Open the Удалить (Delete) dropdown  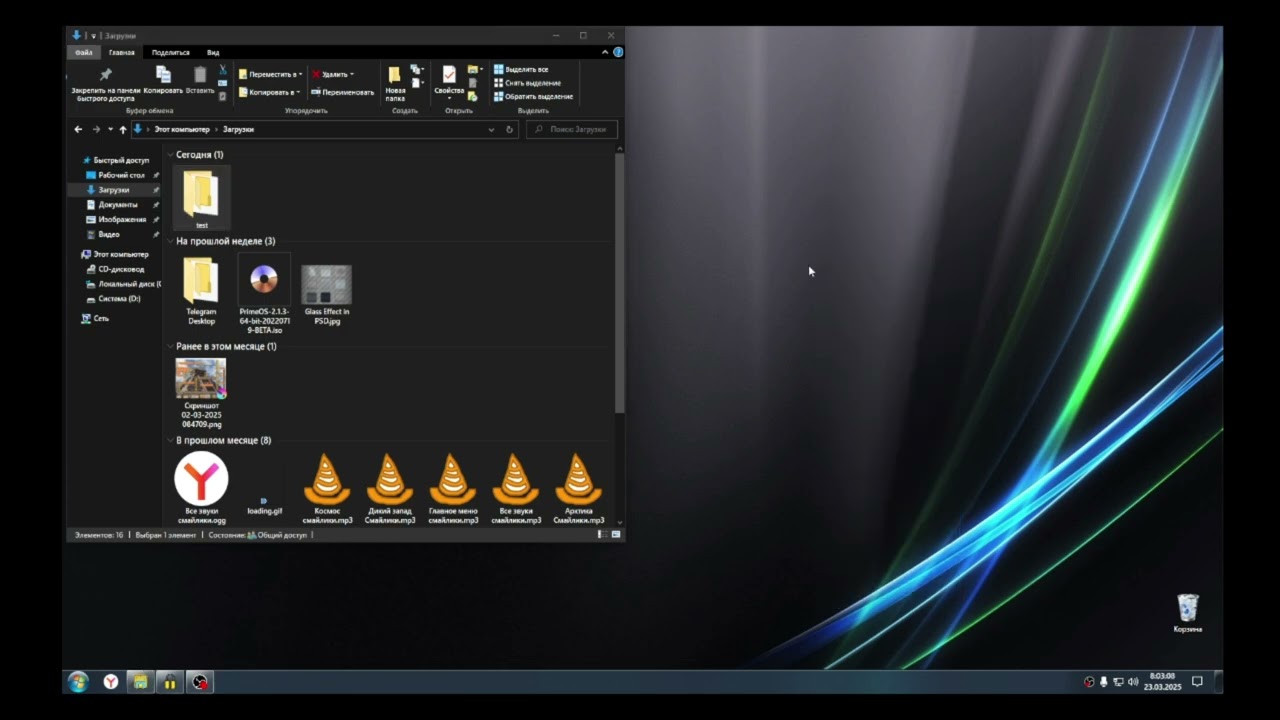pyautogui.click(x=332, y=74)
